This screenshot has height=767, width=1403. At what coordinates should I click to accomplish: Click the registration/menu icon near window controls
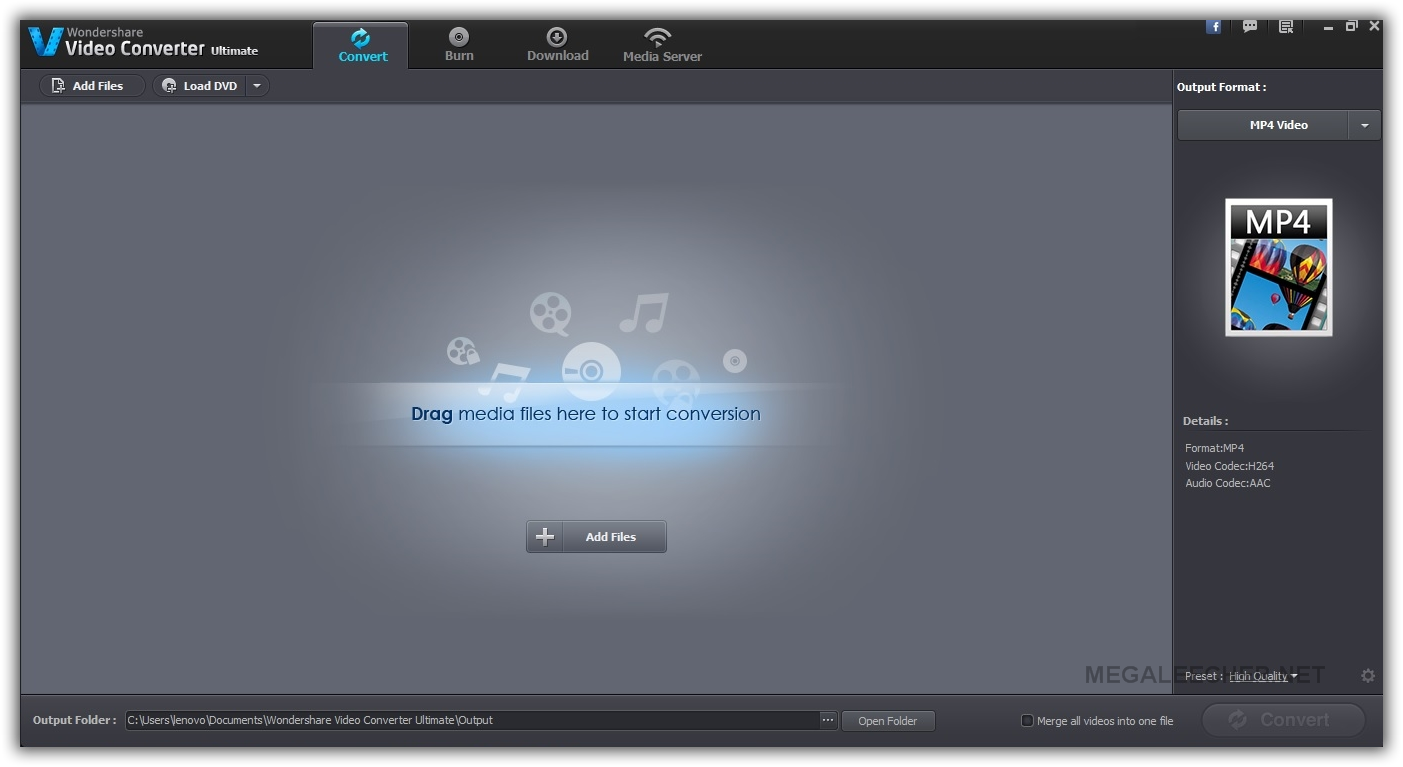pos(1285,26)
